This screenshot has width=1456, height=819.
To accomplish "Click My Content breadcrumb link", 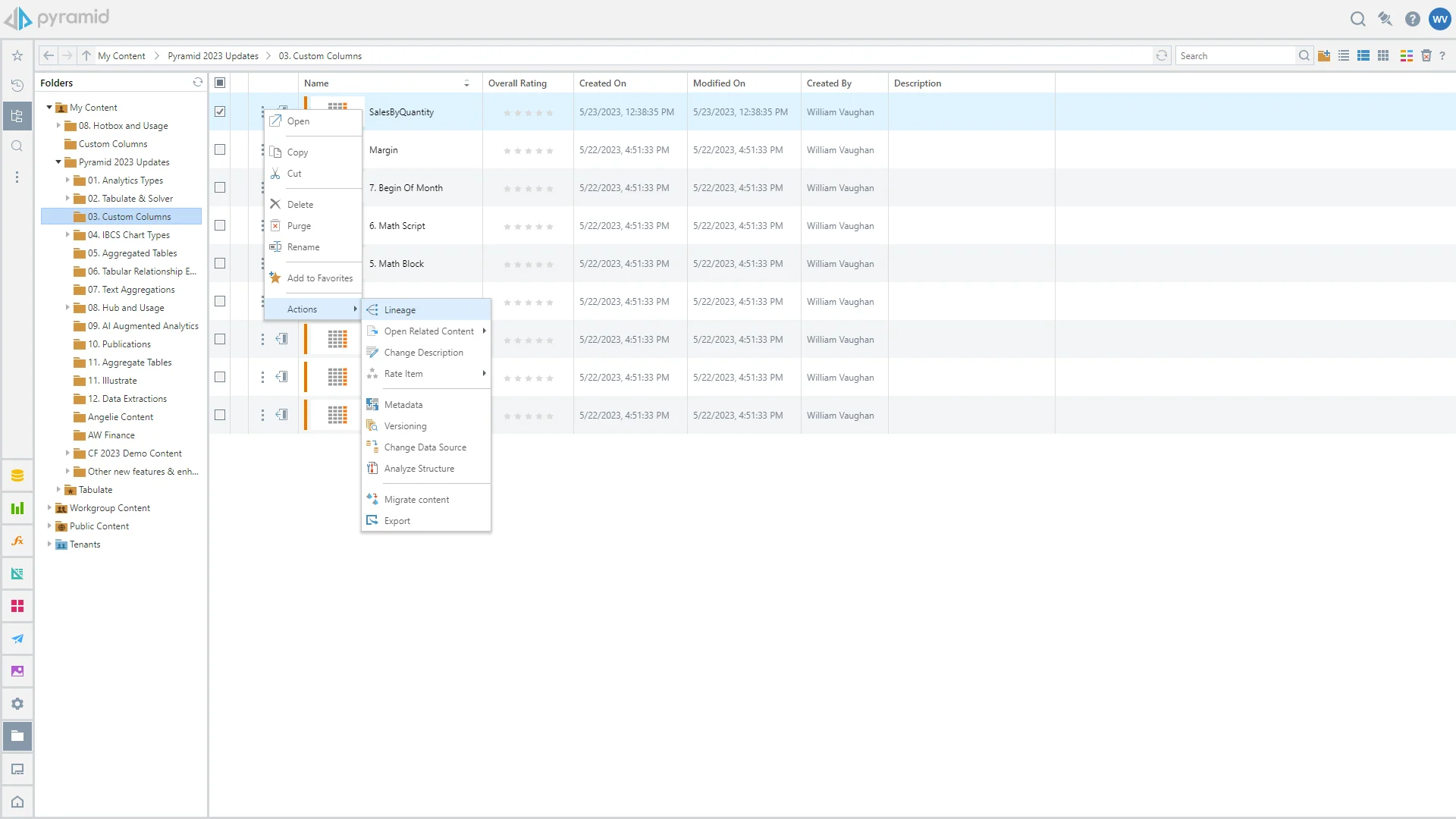I will point(121,56).
